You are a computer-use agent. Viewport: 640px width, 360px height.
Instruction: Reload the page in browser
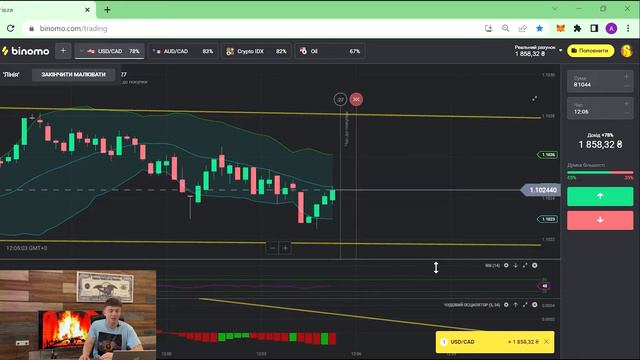click(11, 28)
